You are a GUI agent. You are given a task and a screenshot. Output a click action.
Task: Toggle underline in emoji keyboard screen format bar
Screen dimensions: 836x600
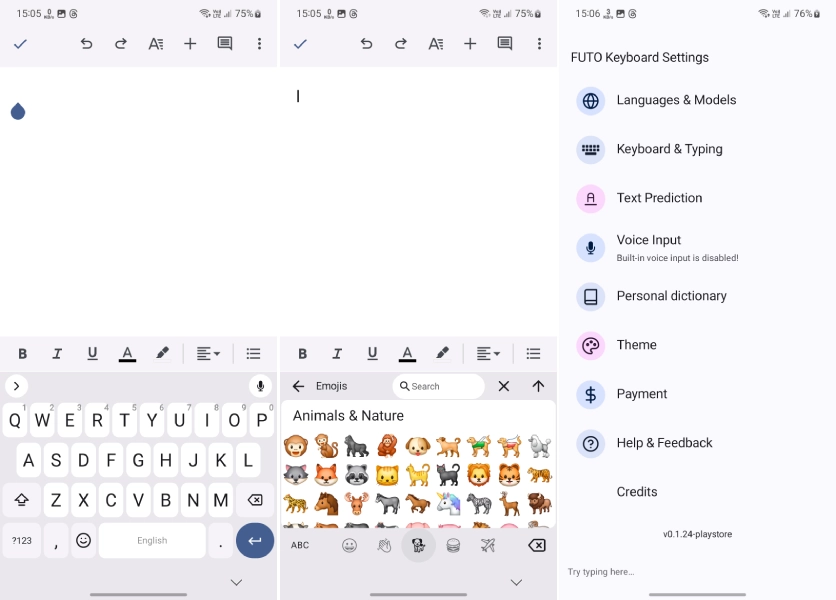[x=372, y=354]
